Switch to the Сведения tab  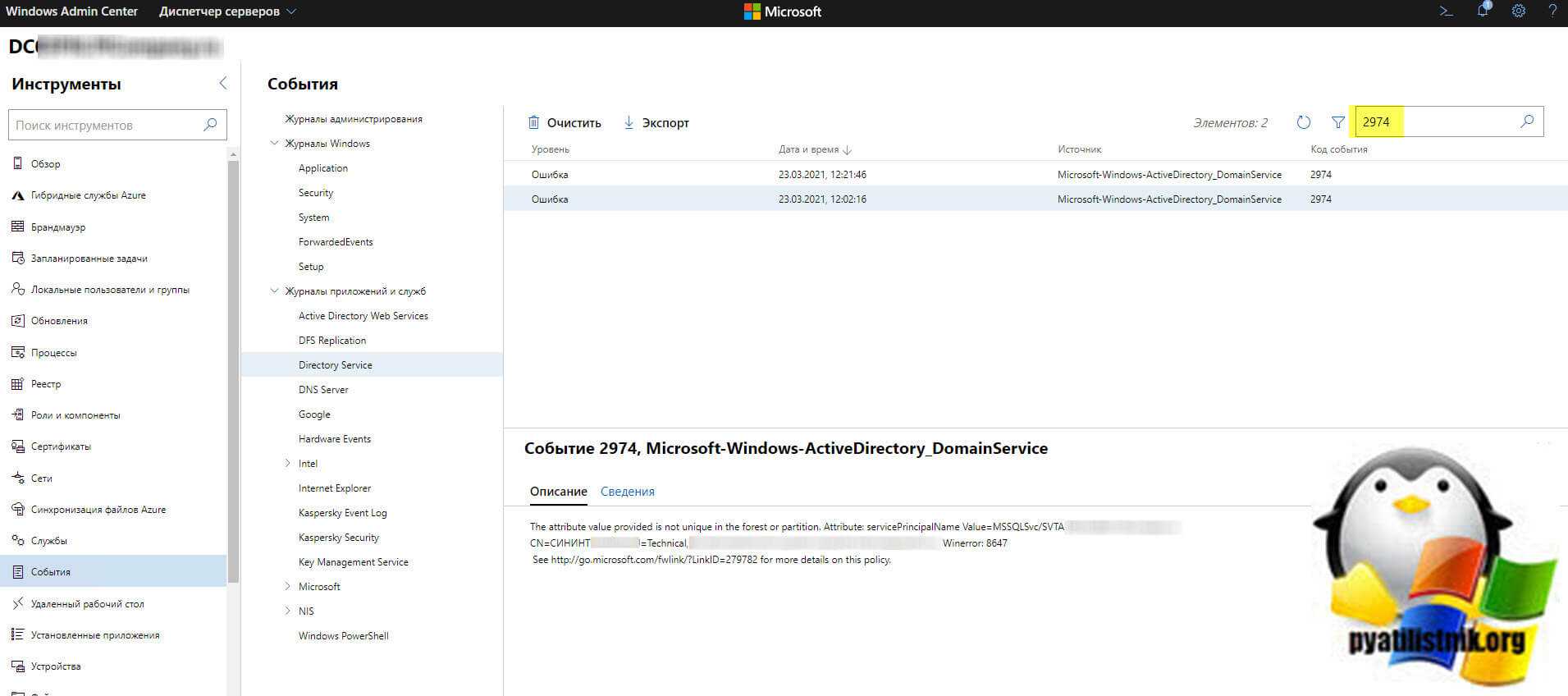coord(627,492)
